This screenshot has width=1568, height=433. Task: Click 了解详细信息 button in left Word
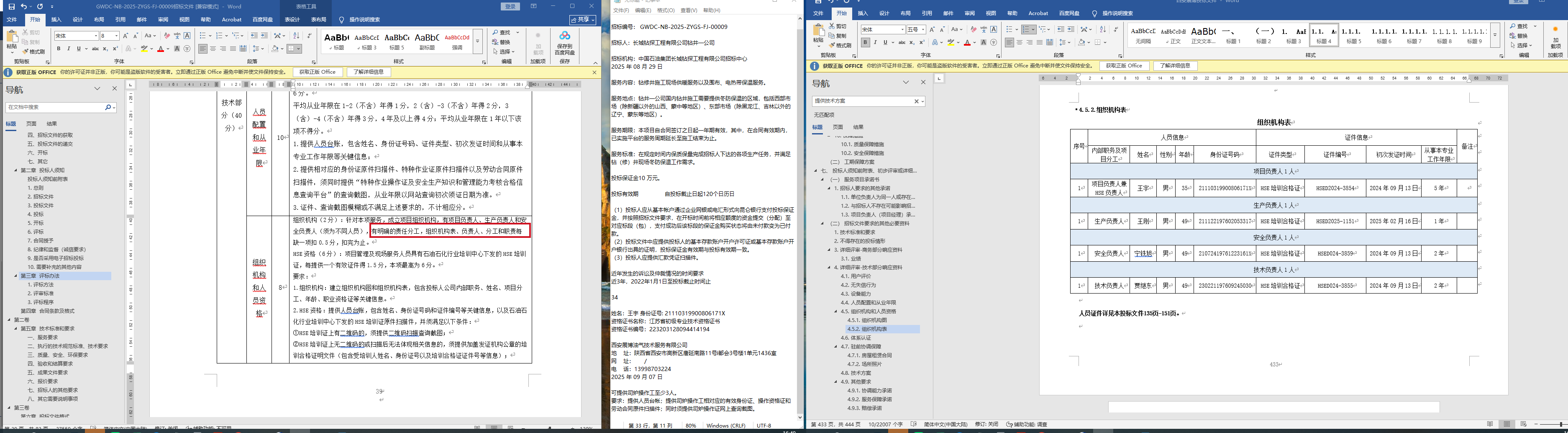(369, 72)
